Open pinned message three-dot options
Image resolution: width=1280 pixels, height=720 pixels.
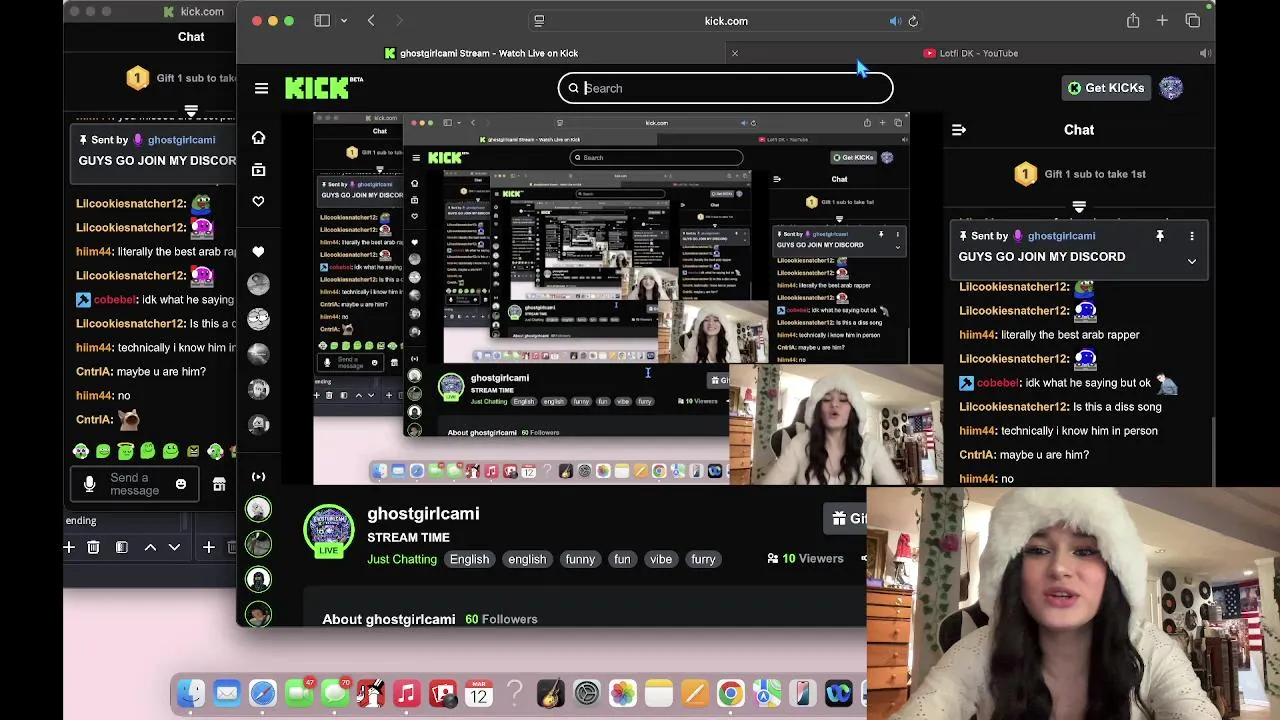(1192, 236)
